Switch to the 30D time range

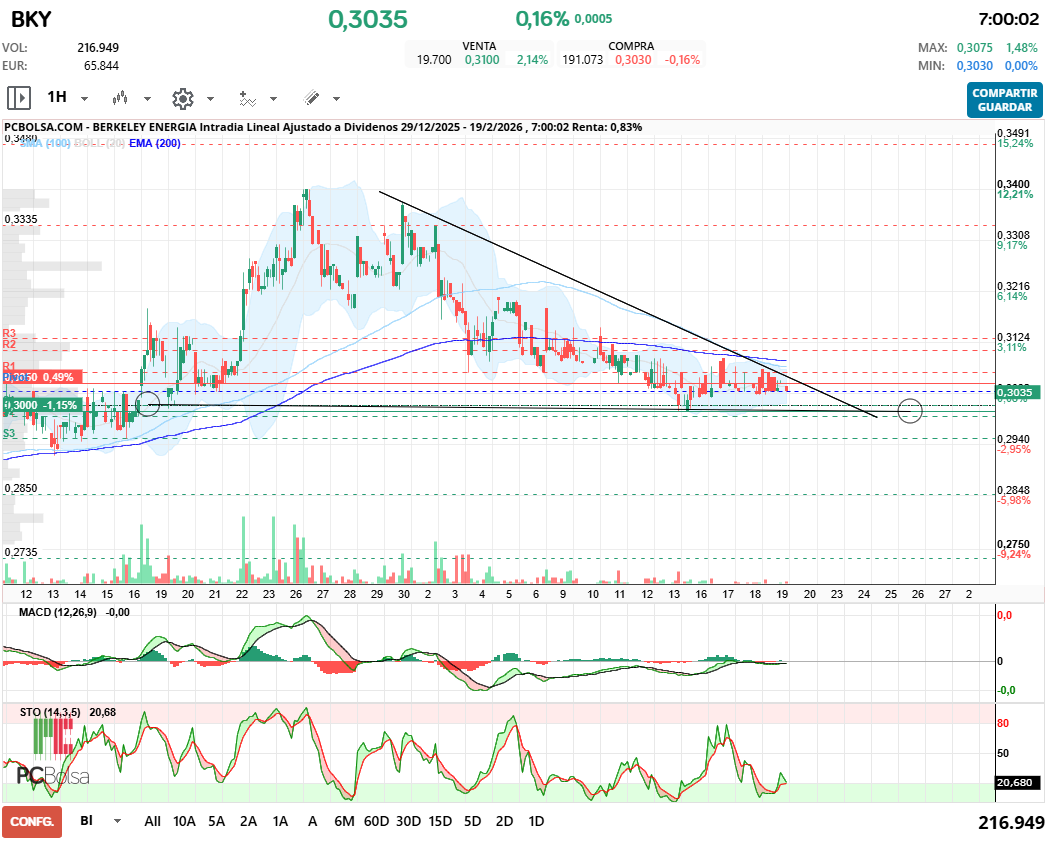point(408,821)
